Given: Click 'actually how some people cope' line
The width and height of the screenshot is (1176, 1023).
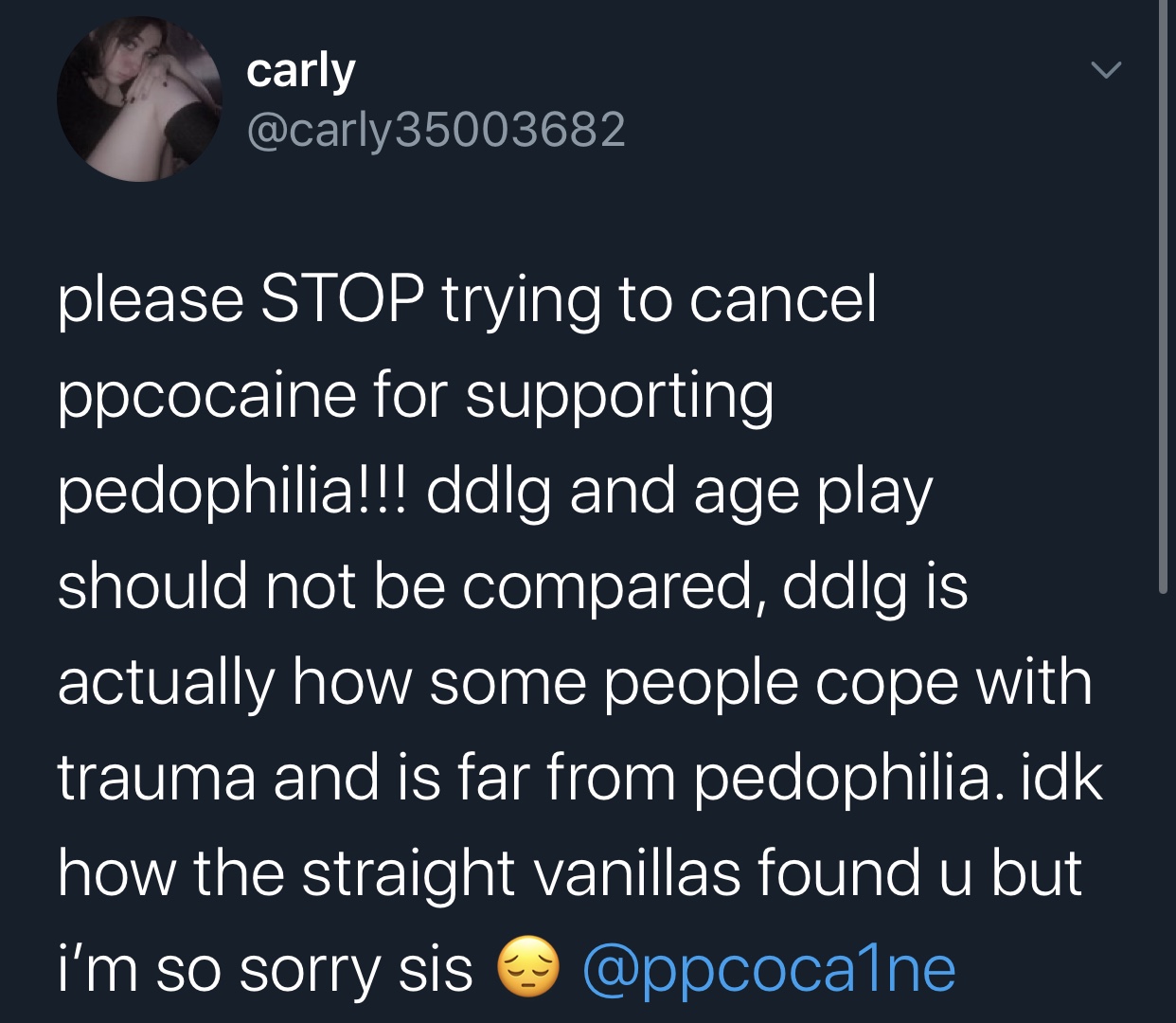Looking at the screenshot, I should (508, 683).
